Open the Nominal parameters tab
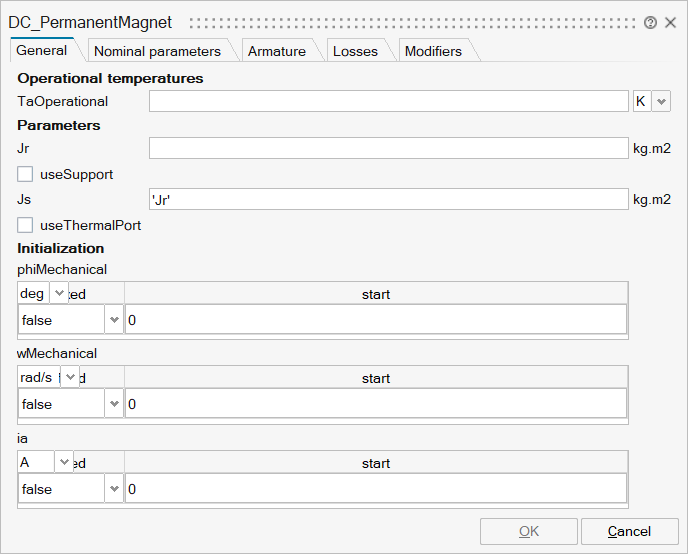Image resolution: width=688 pixels, height=554 pixels. click(x=157, y=51)
